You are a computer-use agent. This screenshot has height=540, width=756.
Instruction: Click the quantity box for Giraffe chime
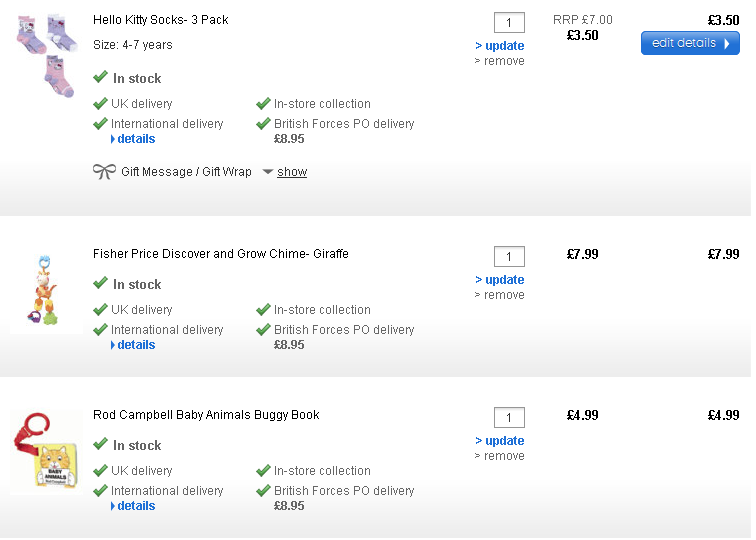point(509,256)
